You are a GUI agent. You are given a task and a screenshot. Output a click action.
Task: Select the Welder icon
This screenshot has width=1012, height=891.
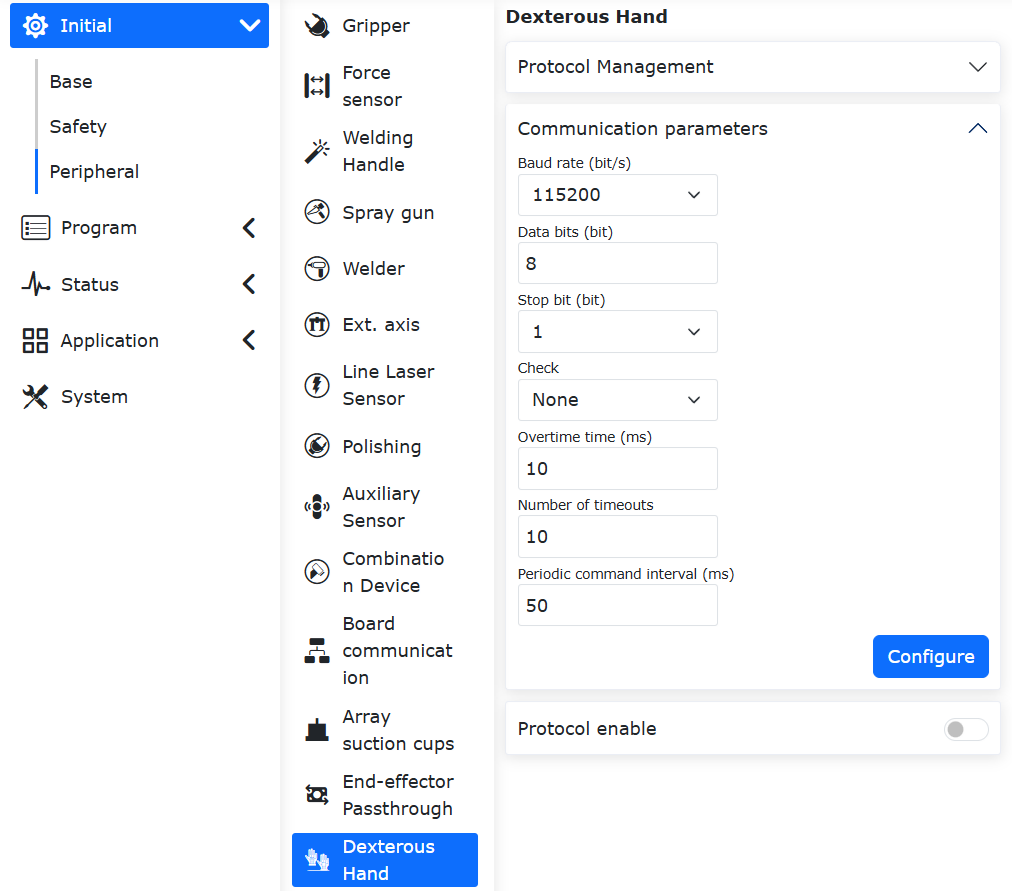tap(316, 268)
